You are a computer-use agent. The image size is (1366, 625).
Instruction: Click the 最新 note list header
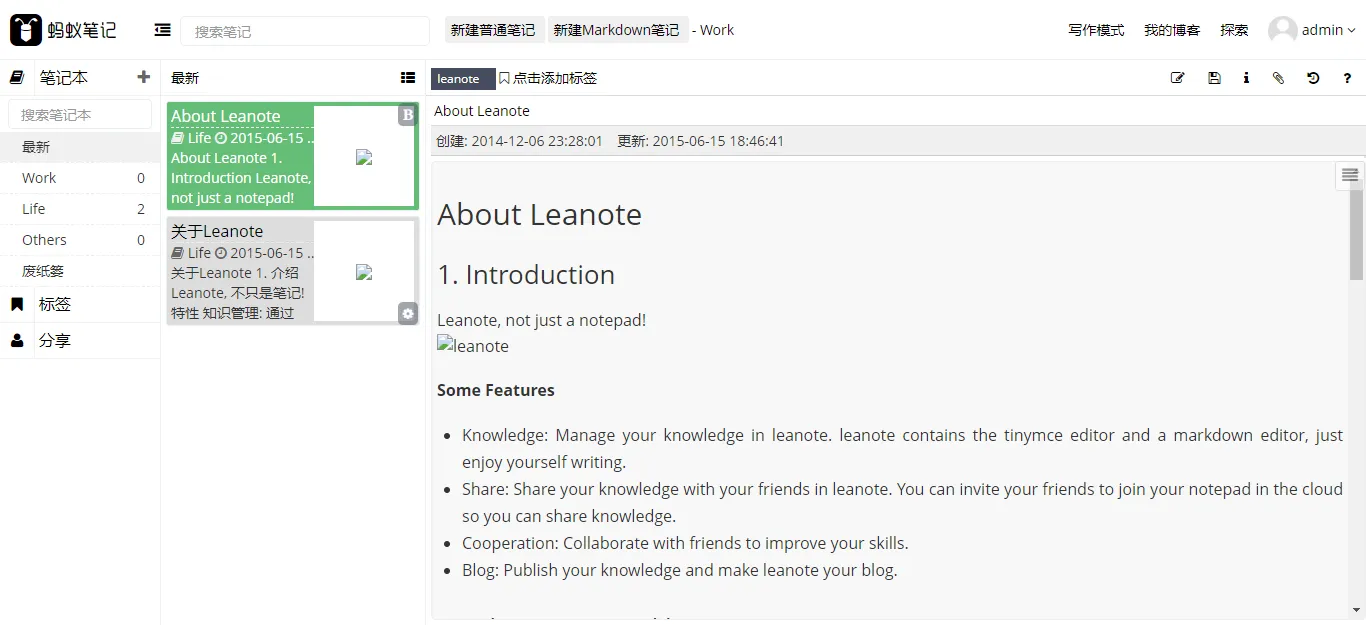[185, 78]
